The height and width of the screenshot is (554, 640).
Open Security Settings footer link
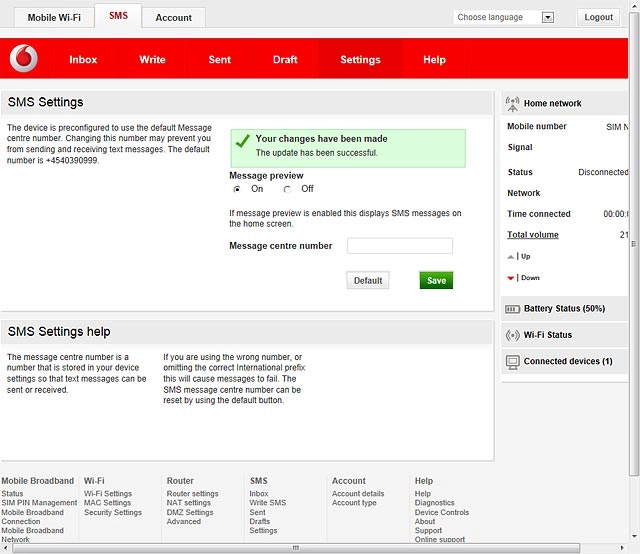[113, 512]
